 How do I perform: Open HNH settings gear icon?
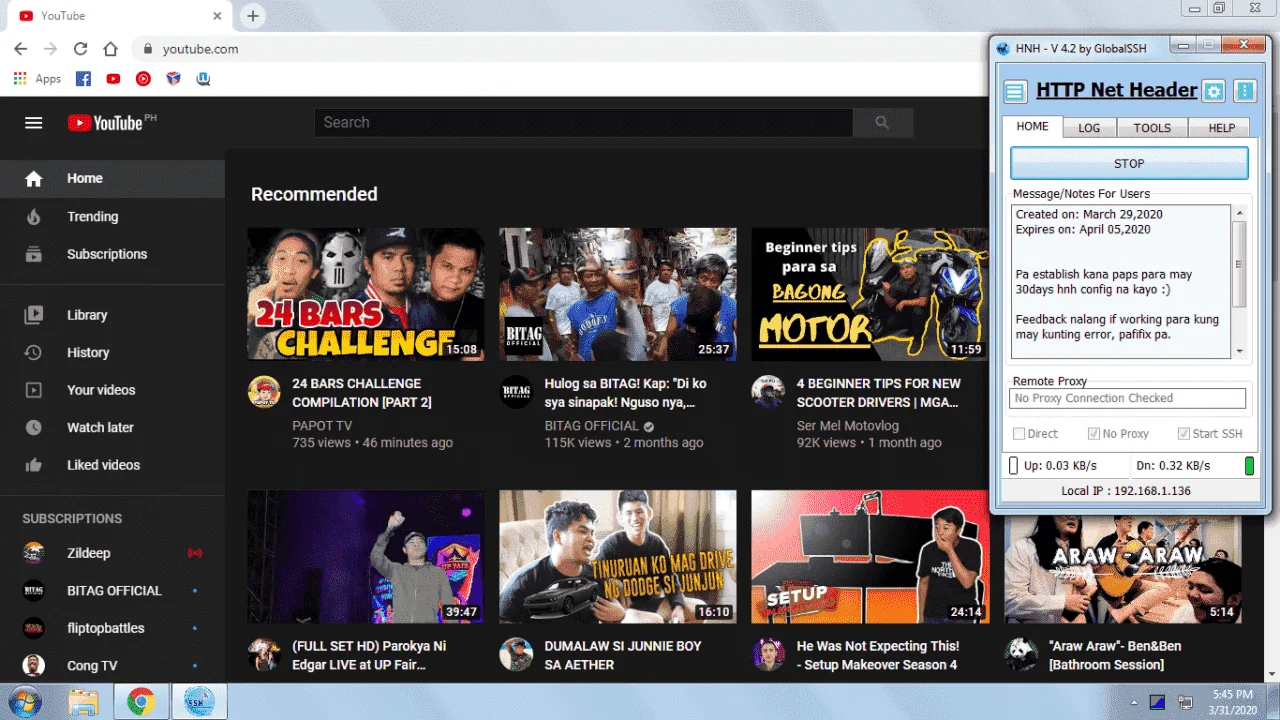click(x=1213, y=92)
